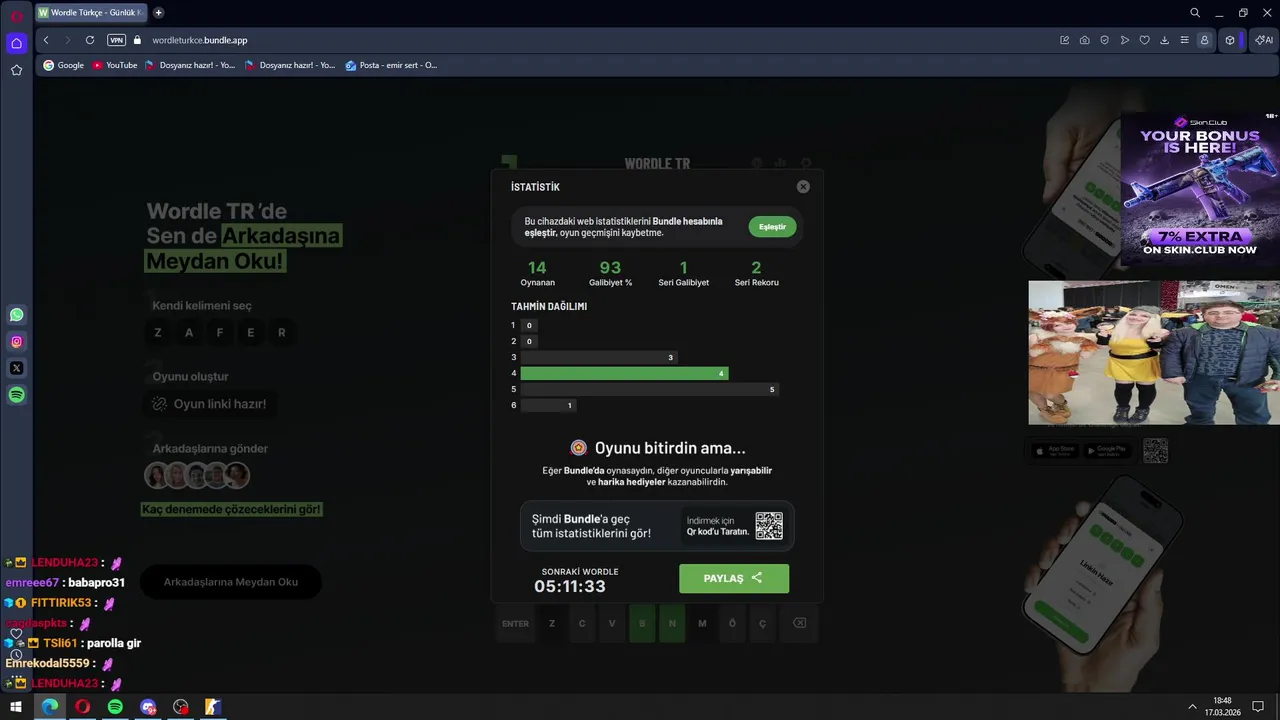
Task: Open the Windows Start menu
Action: click(16, 707)
